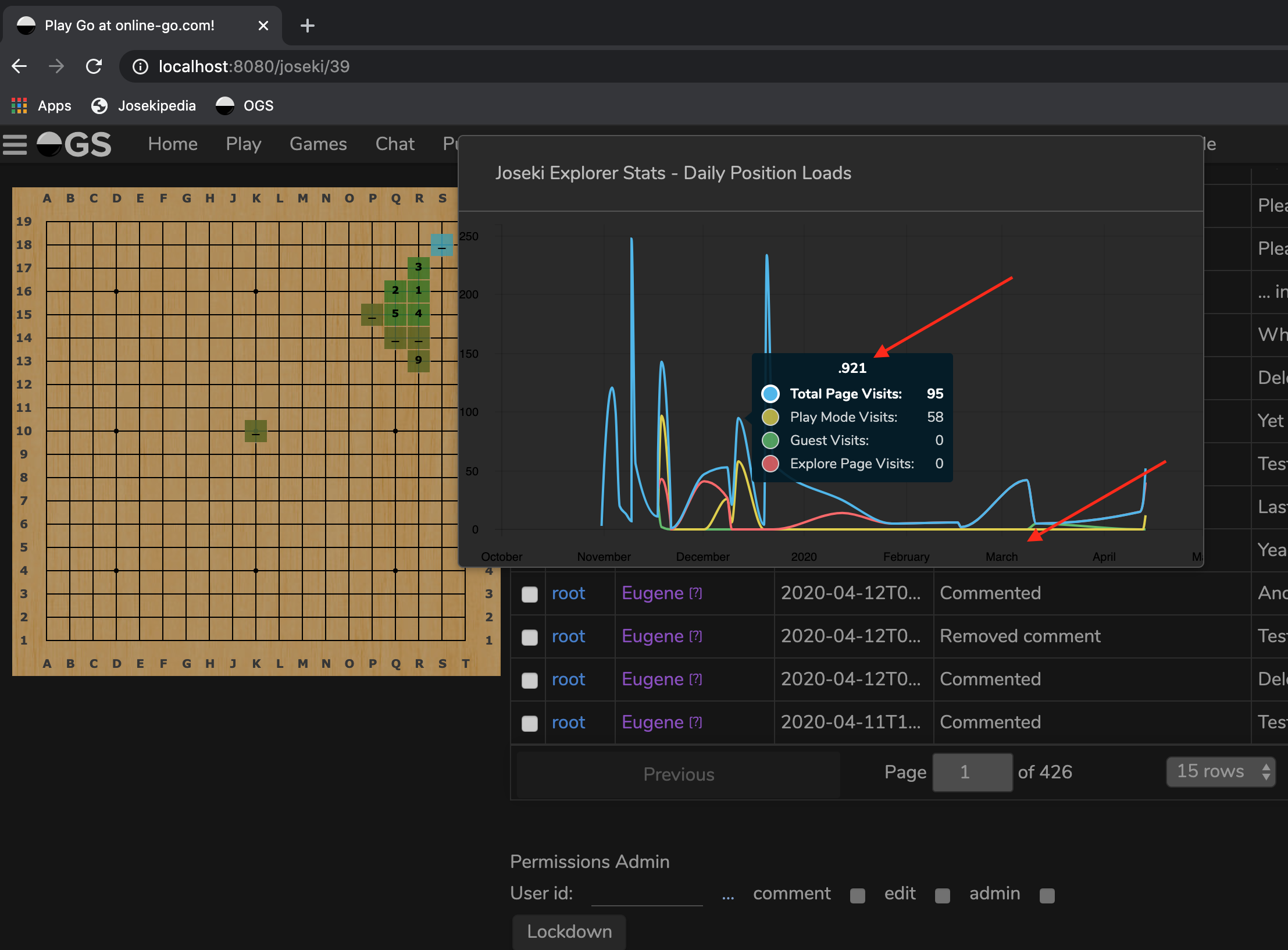This screenshot has height=950, width=1288.
Task: Click the User id input field
Action: pos(647,894)
